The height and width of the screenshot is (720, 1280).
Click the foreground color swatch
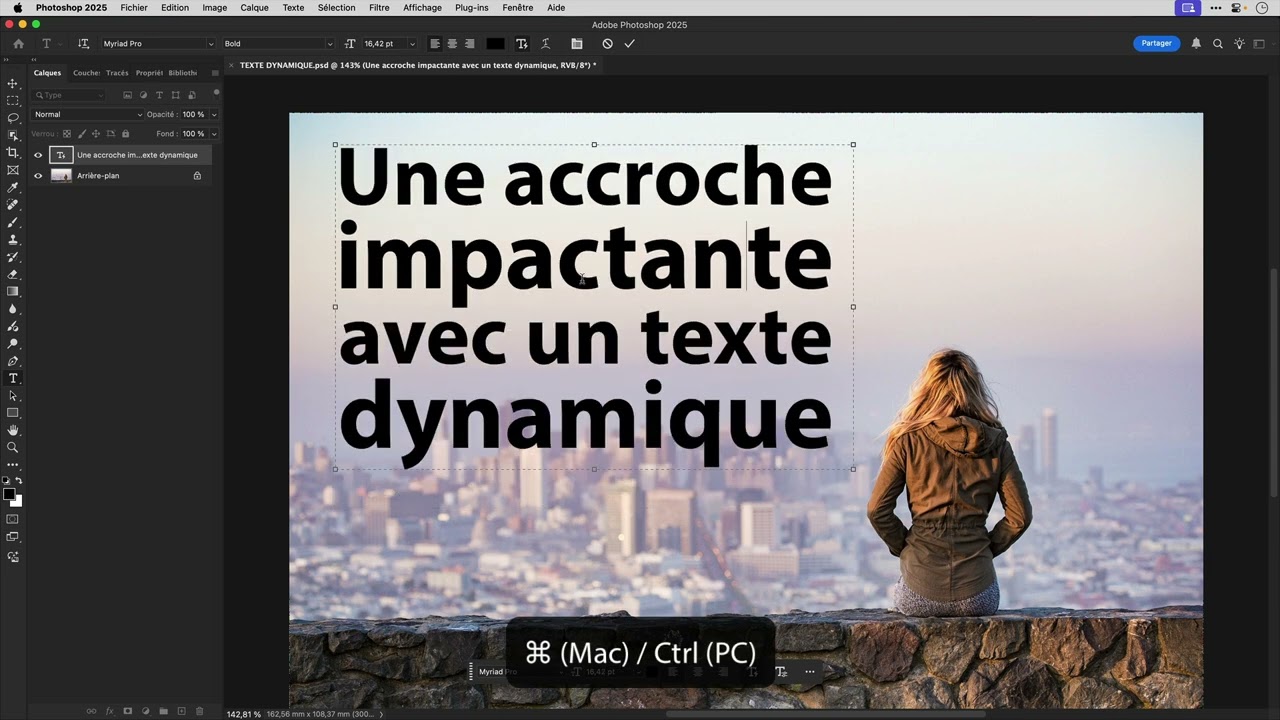click(x=9, y=494)
